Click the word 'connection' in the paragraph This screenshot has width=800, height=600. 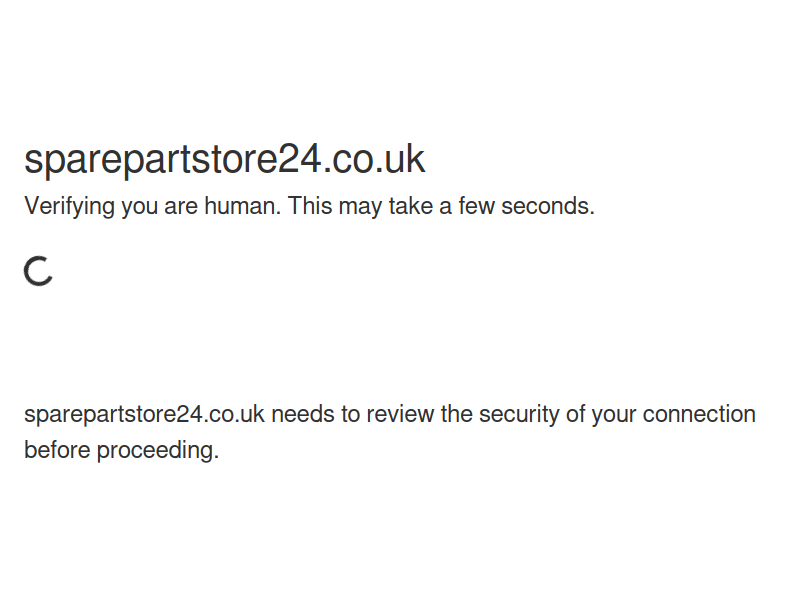[699, 414]
